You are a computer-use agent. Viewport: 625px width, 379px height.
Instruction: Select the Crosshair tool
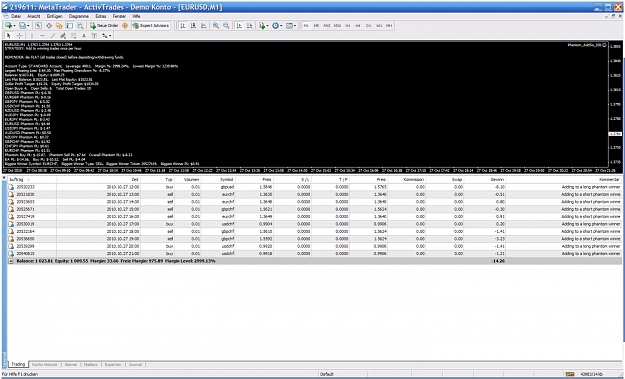point(19,35)
